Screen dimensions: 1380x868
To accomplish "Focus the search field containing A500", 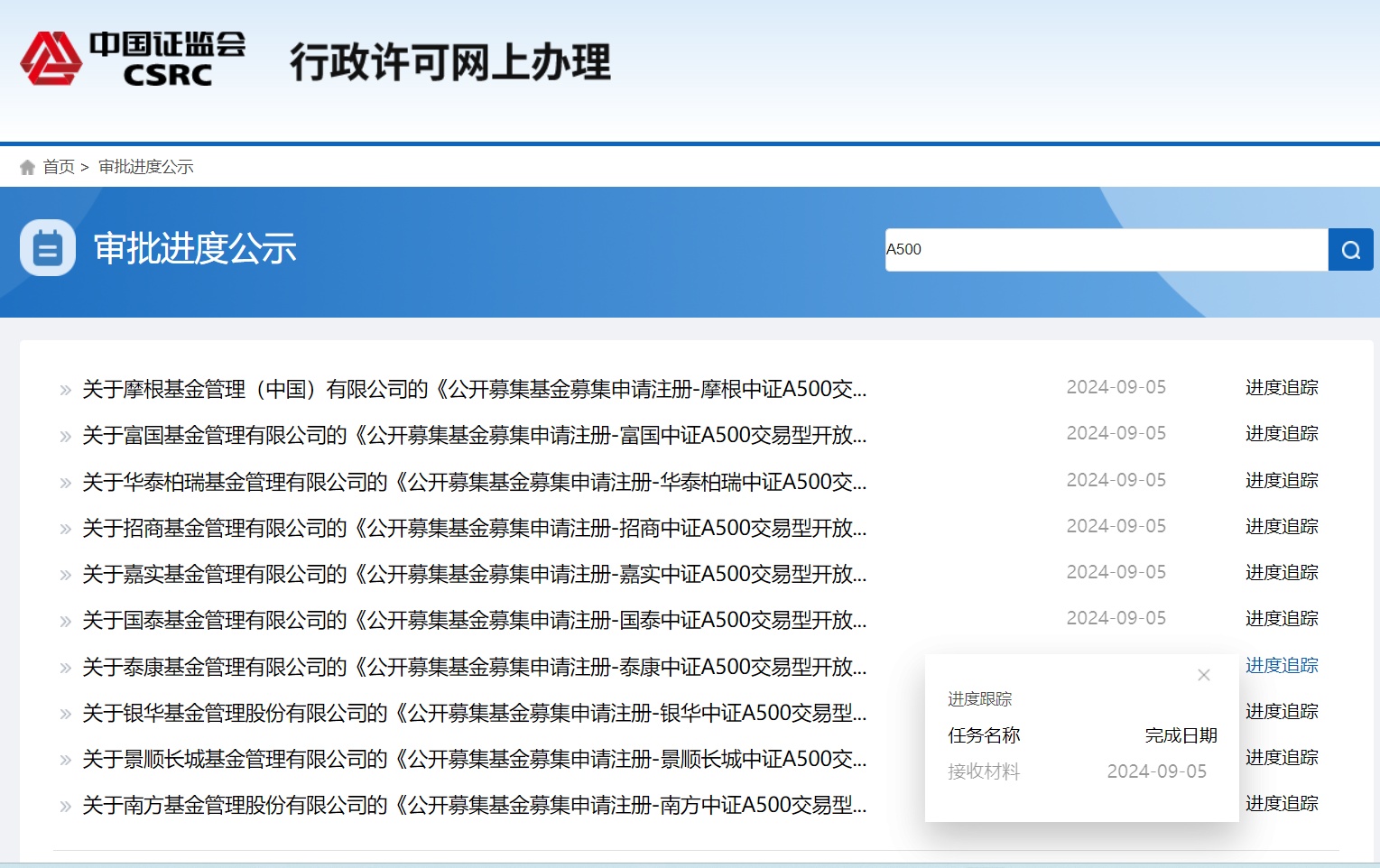I will [1106, 250].
